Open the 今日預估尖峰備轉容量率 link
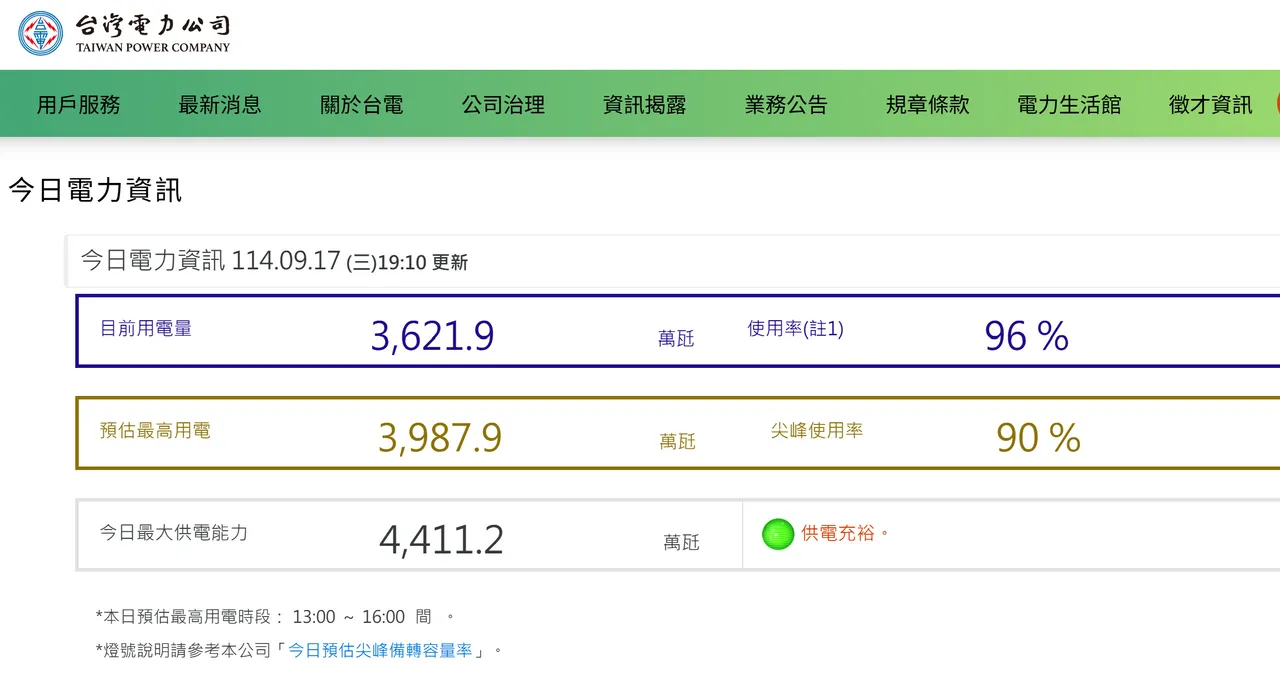 (x=380, y=650)
